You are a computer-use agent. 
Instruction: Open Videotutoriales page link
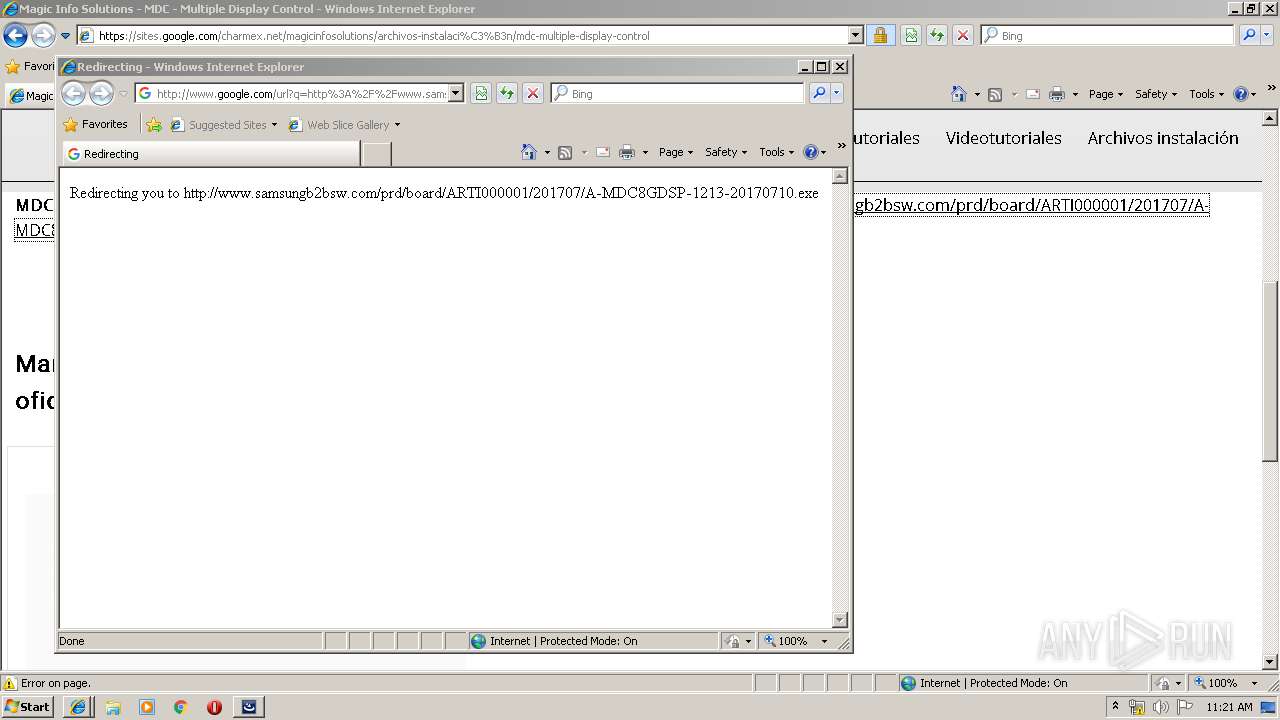[1004, 138]
